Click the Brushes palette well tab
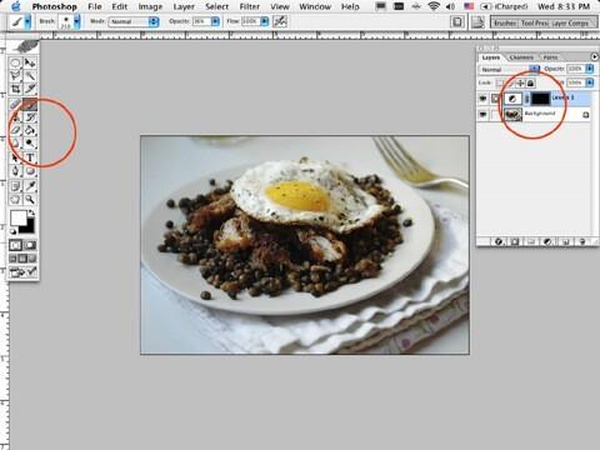Screen dimensions: 600x450 [x=507, y=20]
